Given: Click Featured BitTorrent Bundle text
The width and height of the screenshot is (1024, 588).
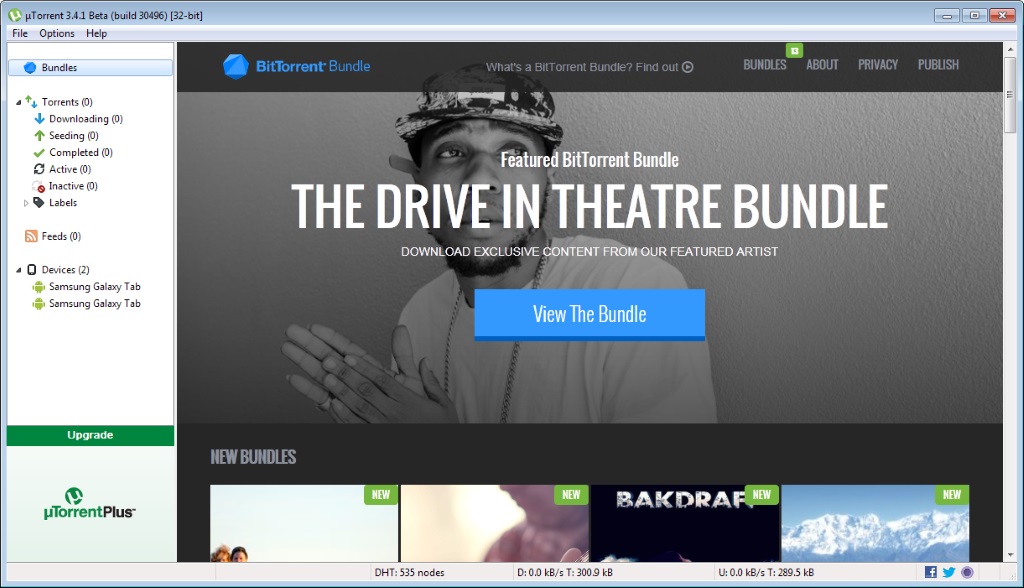Looking at the screenshot, I should (x=590, y=160).
